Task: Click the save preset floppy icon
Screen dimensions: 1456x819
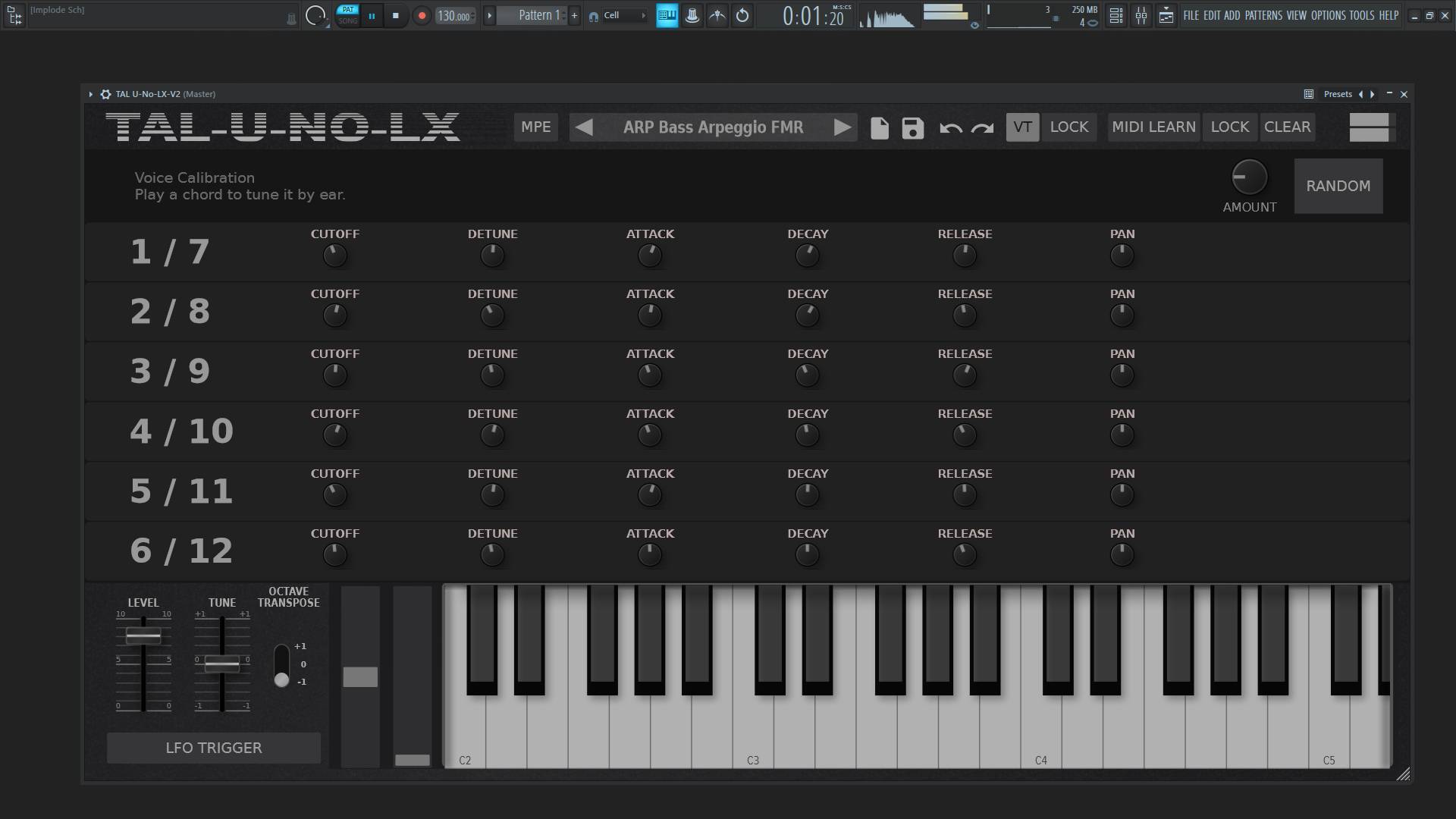Action: pos(912,128)
